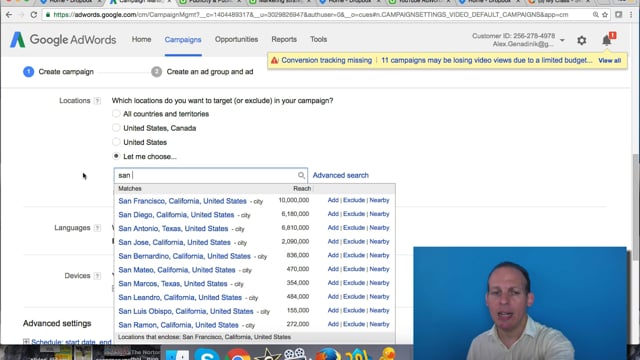Click the Advanced search link
The height and width of the screenshot is (360, 640).
tap(340, 176)
